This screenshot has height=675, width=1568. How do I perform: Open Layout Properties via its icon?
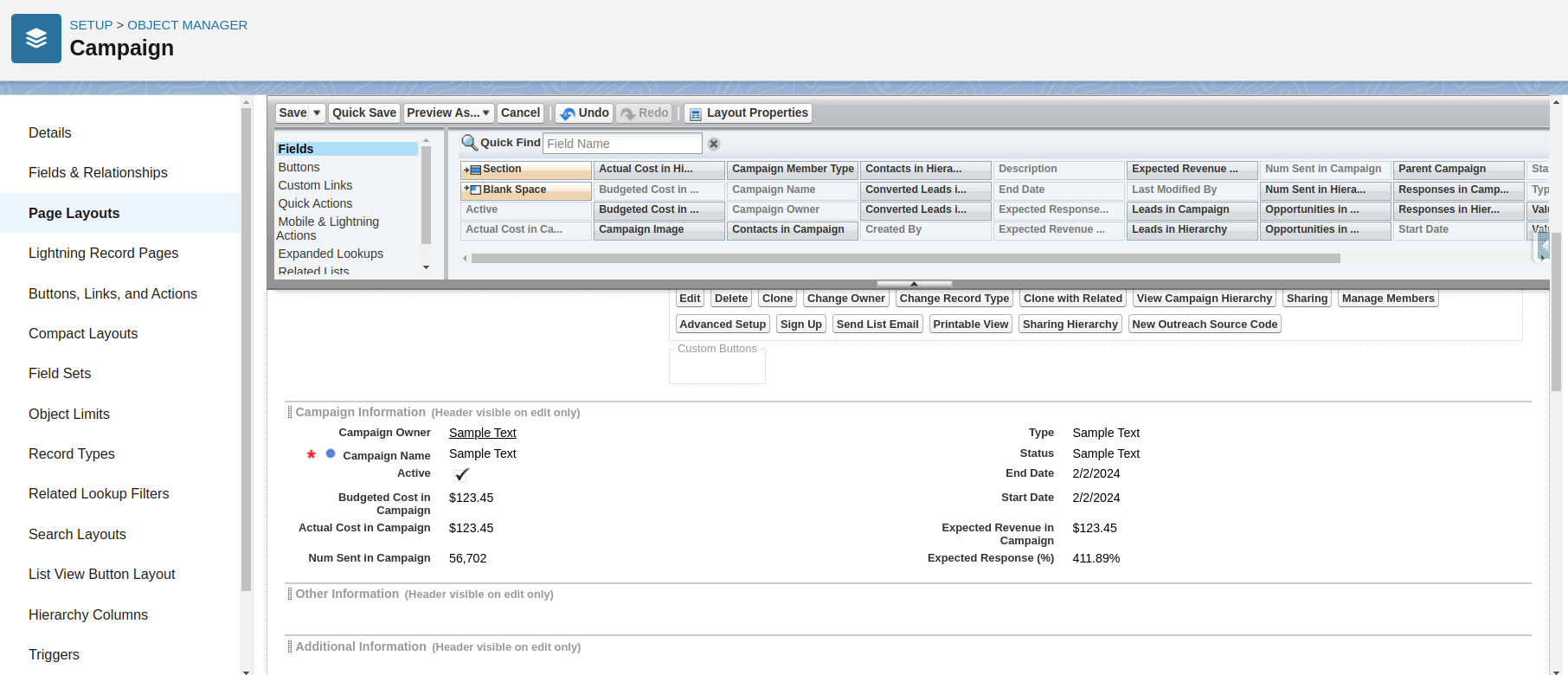[x=695, y=113]
